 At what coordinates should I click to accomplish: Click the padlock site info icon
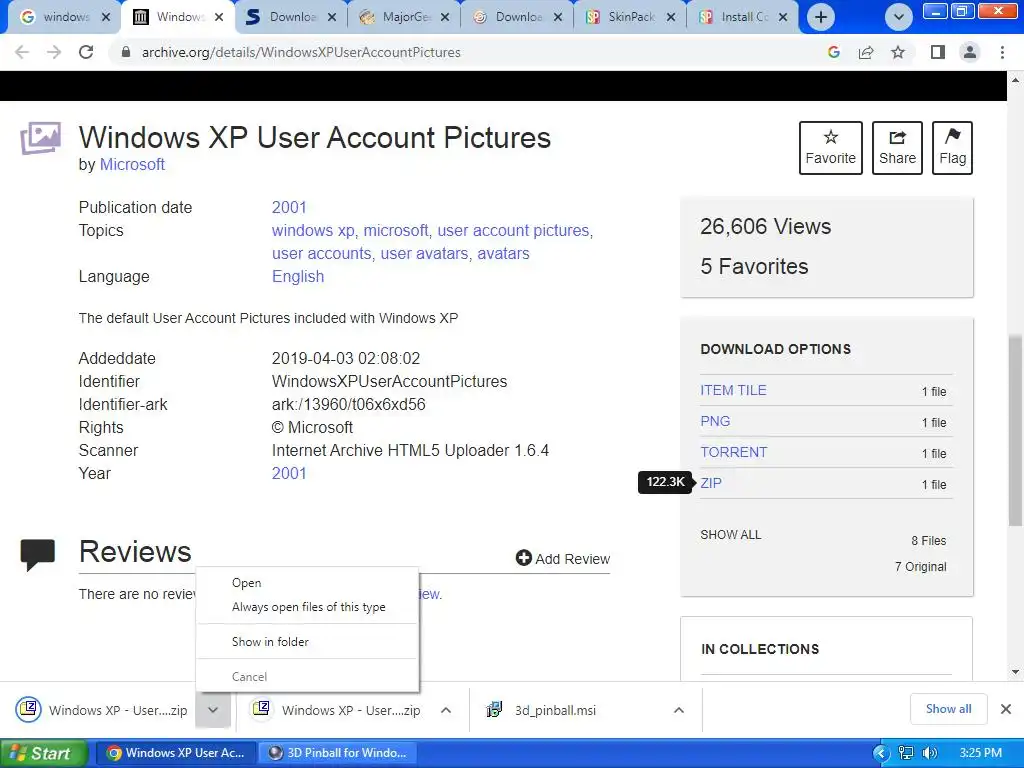pyautogui.click(x=126, y=52)
